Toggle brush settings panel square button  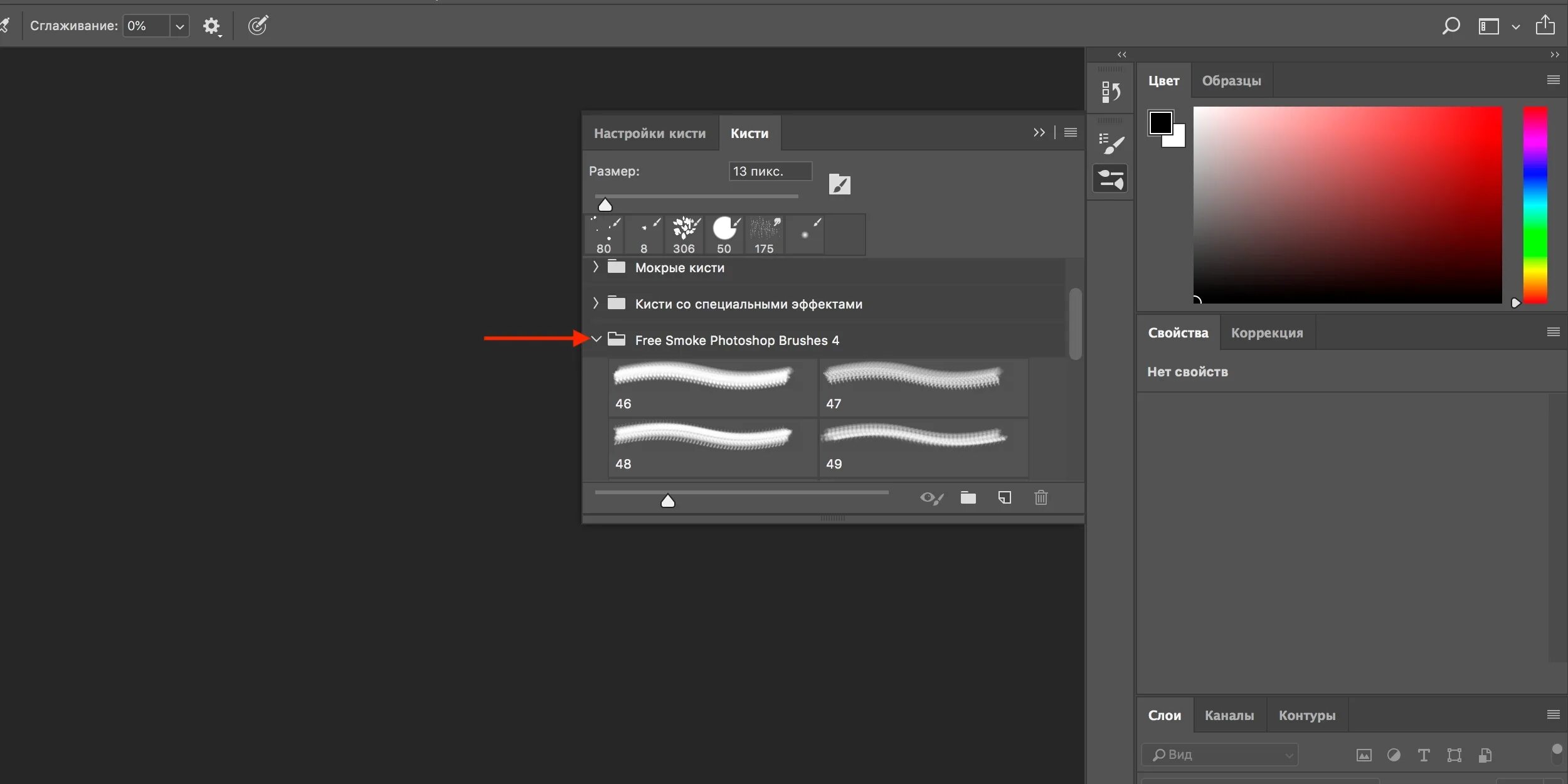tap(839, 184)
